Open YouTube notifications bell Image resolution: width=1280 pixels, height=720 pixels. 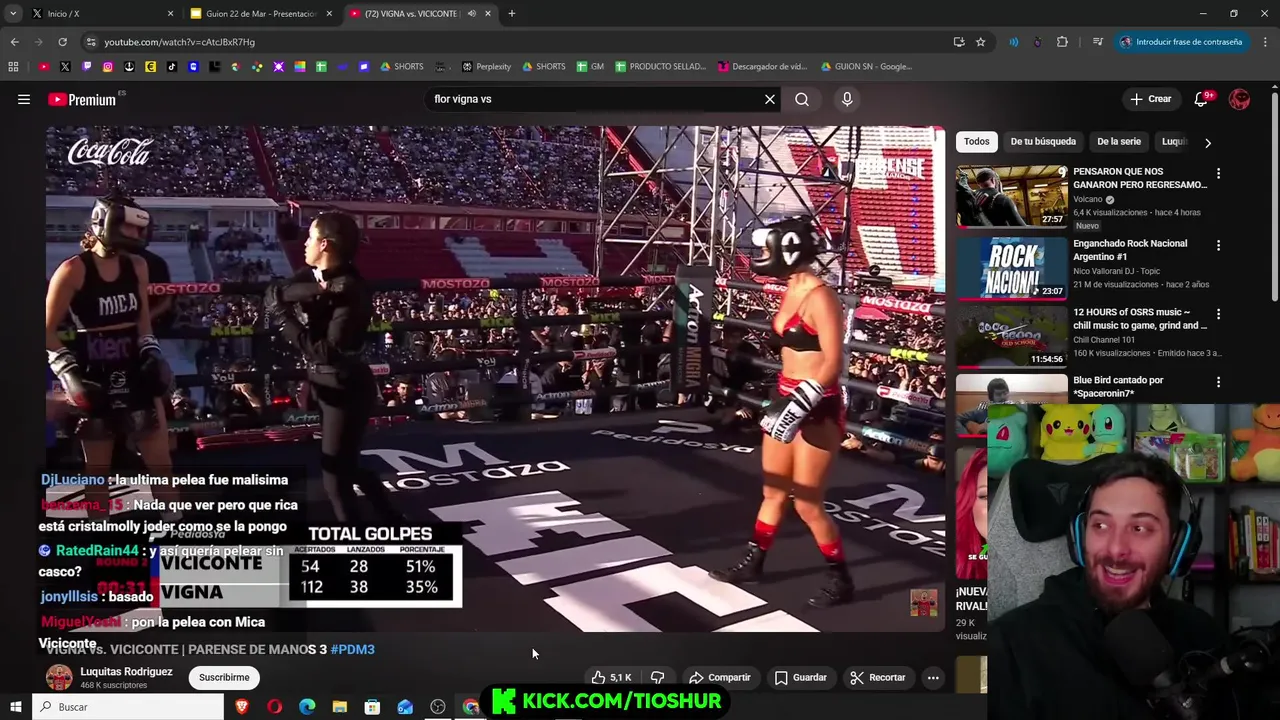1201,99
